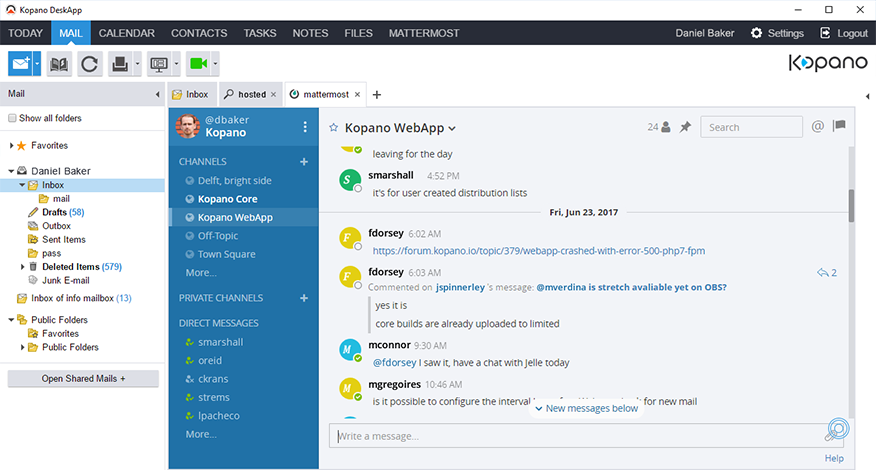The height and width of the screenshot is (470, 876).
Task: Open direct message with lpacheco
Action: (x=218, y=416)
